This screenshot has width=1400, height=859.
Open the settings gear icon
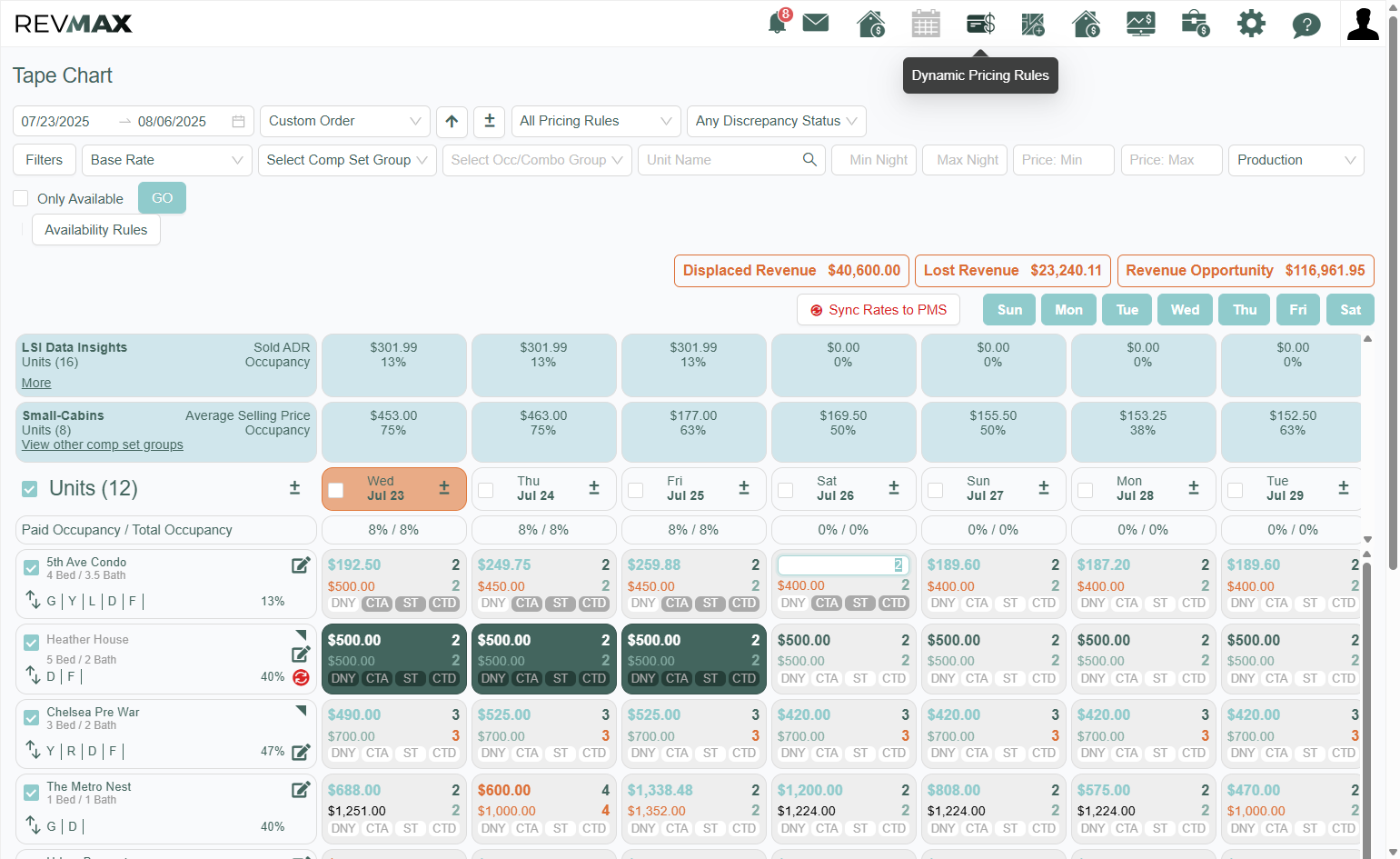pyautogui.click(x=1251, y=24)
